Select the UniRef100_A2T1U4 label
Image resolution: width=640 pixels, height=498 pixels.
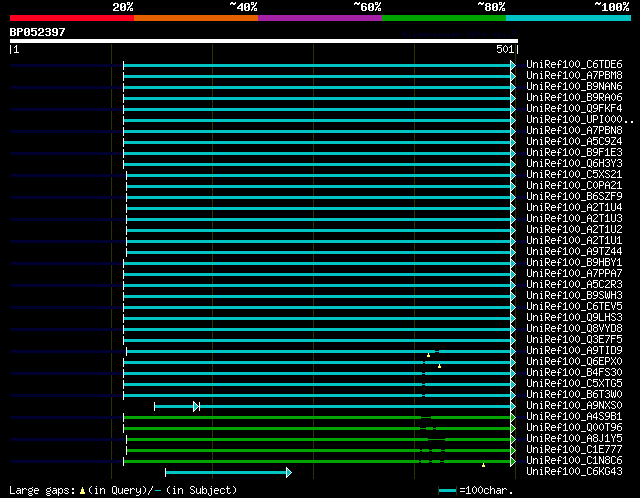[x=574, y=207]
